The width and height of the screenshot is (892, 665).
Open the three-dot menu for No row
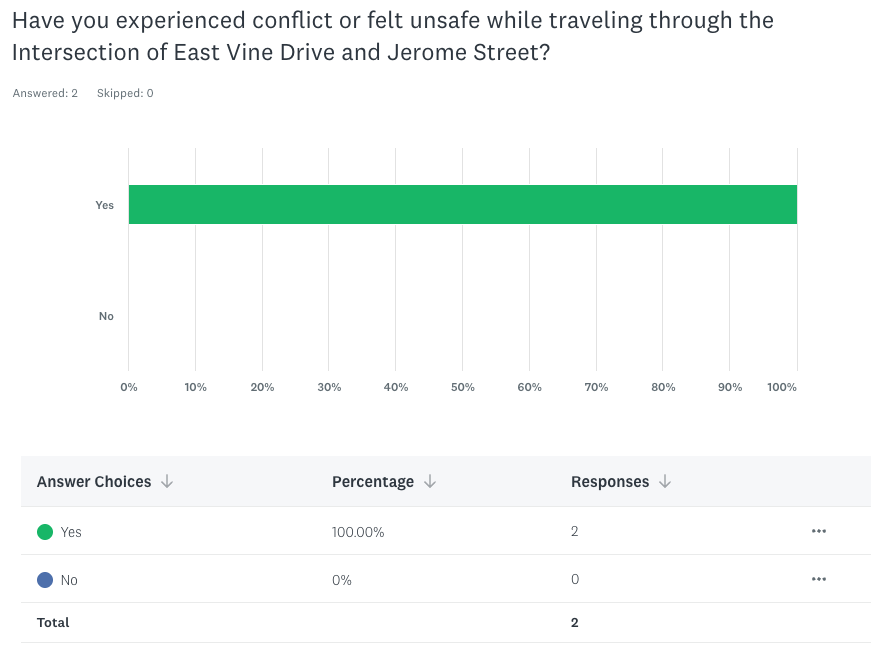(x=819, y=579)
